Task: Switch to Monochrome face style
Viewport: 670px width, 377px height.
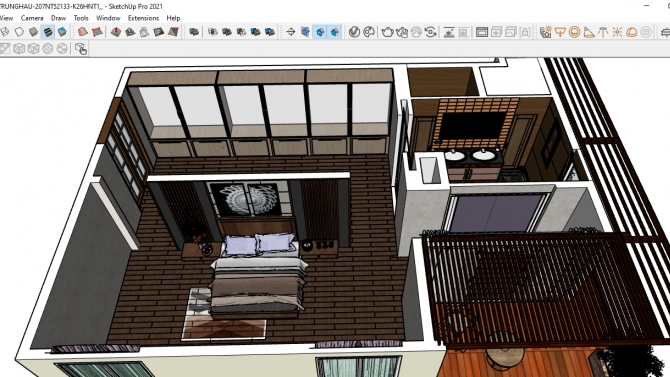Action: coord(62,32)
